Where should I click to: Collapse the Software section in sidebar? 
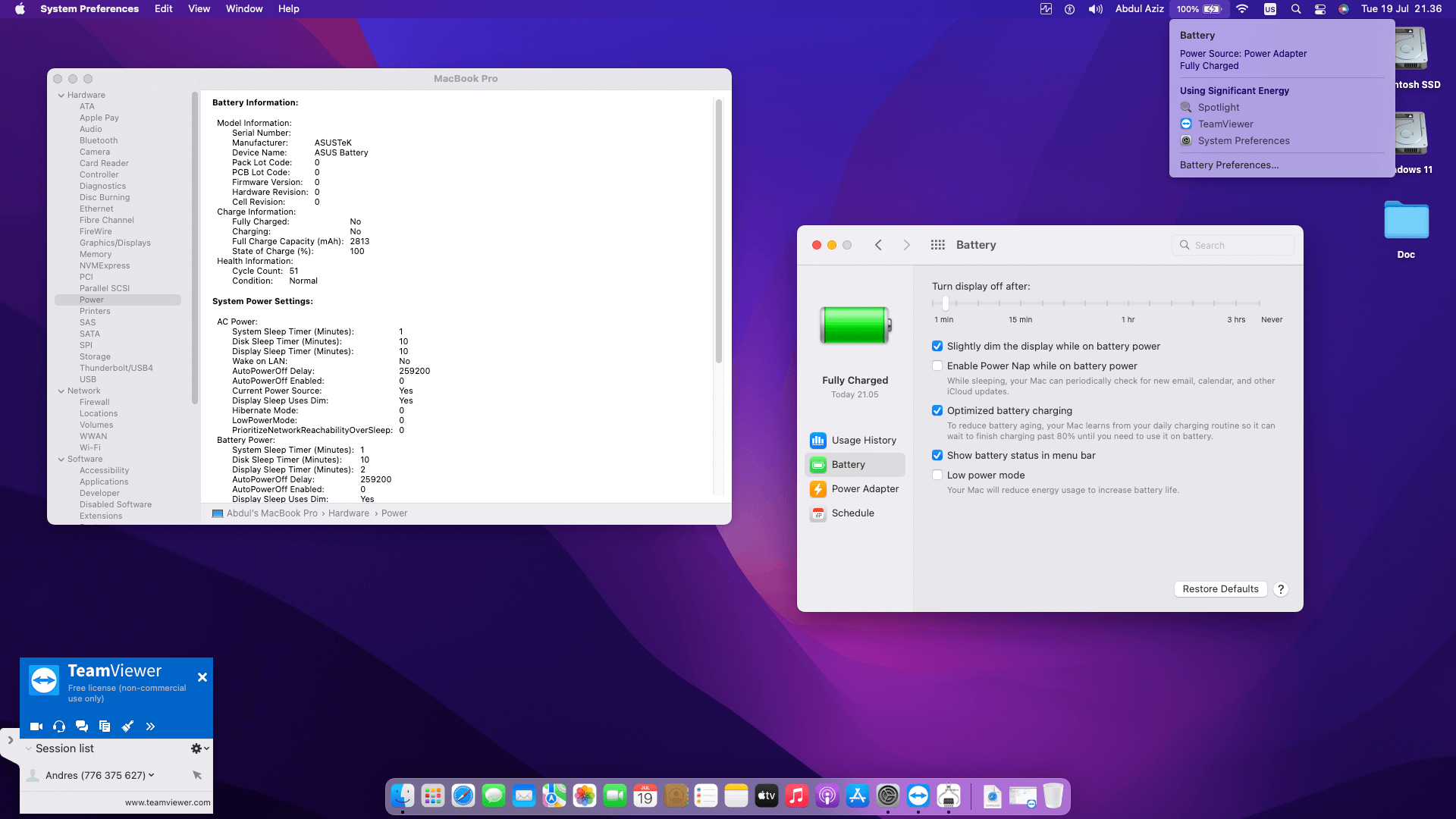coord(61,460)
